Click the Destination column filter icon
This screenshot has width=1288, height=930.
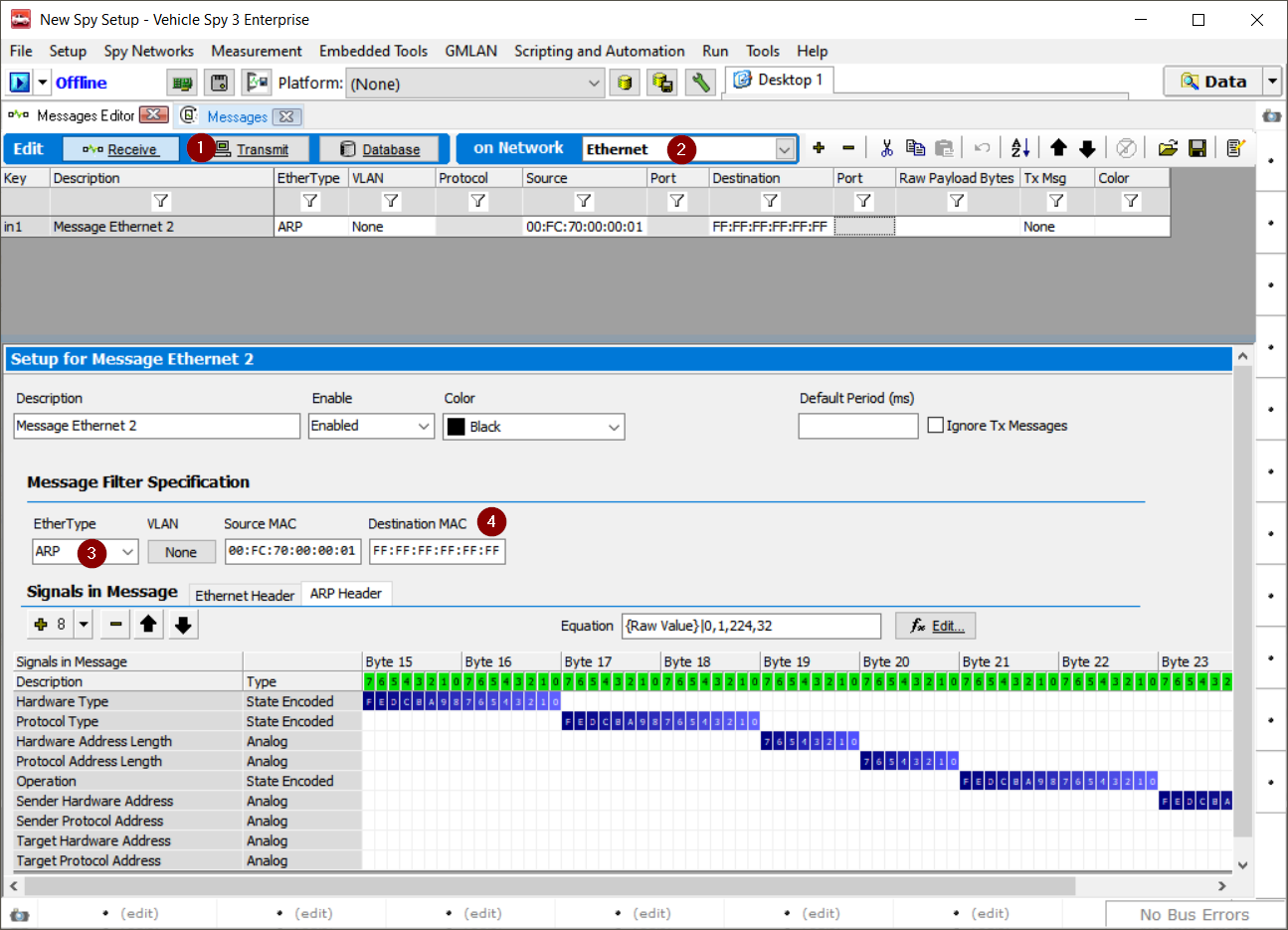[x=770, y=201]
